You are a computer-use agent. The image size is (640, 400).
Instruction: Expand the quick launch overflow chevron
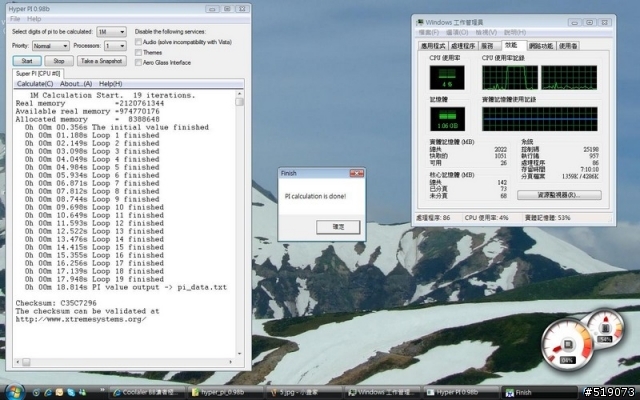tap(102, 390)
